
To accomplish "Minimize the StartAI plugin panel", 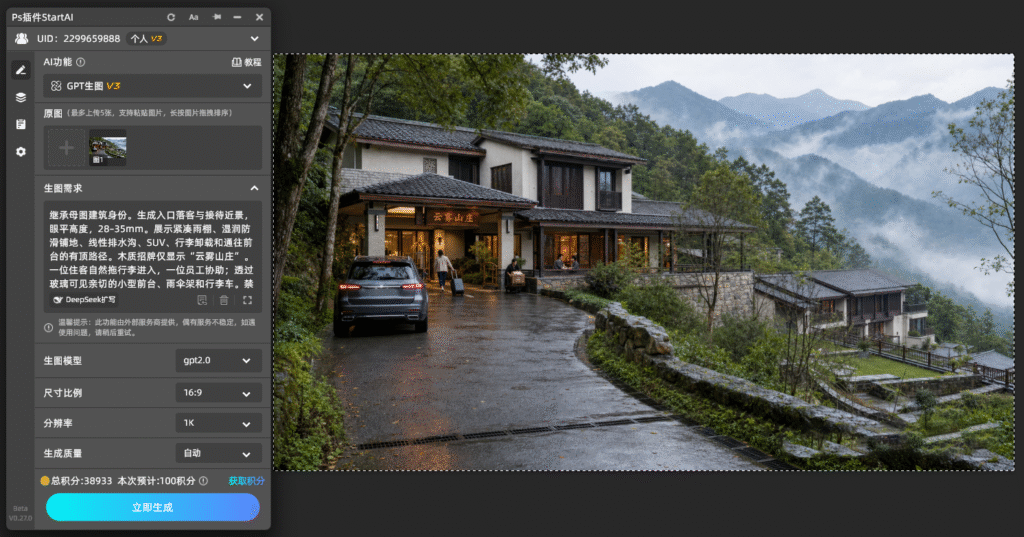I will tap(237, 18).
